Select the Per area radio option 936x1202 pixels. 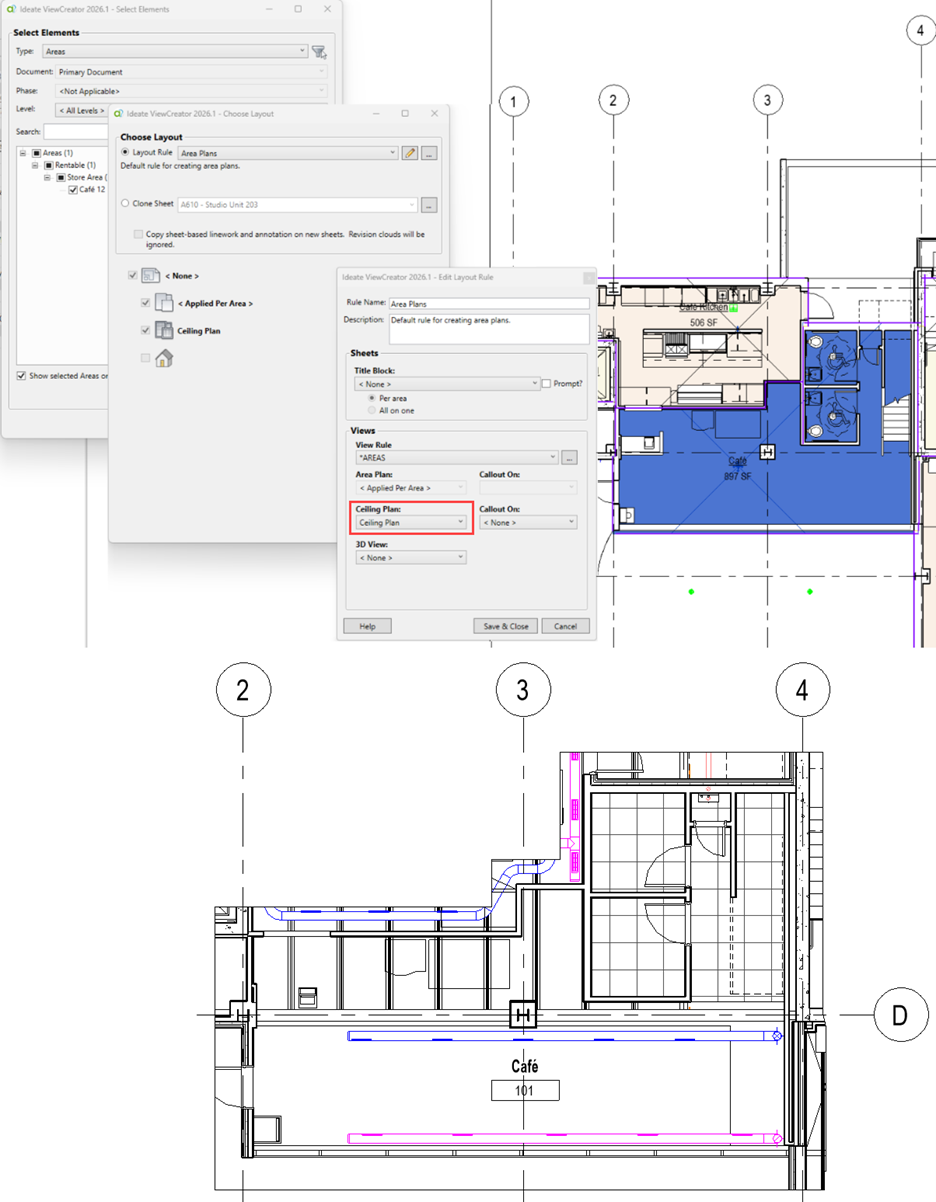pos(372,398)
